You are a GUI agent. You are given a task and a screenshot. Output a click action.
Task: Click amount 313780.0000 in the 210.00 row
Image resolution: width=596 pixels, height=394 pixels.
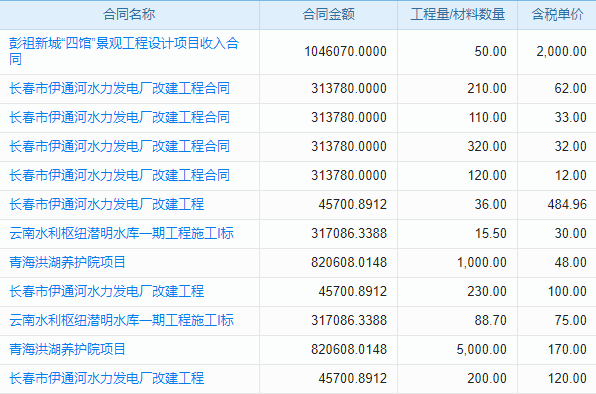coord(349,88)
